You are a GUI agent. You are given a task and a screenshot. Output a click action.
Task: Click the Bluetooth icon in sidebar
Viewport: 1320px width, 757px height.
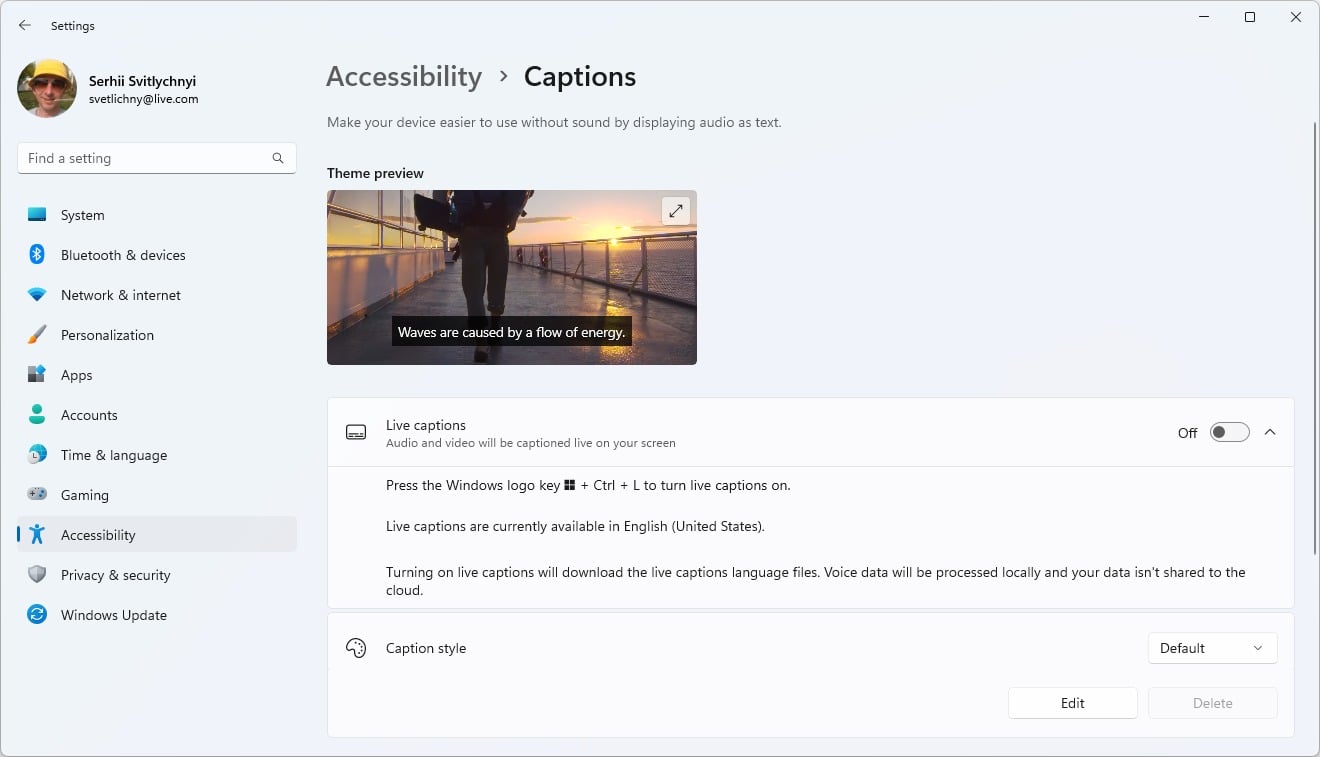[37, 255]
